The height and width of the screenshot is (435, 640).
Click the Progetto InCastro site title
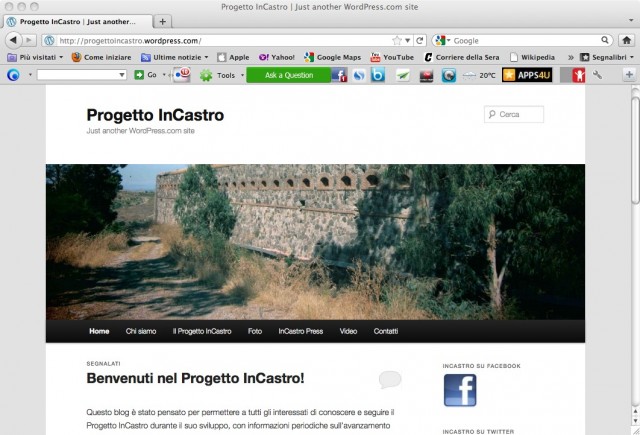pyautogui.click(x=155, y=115)
